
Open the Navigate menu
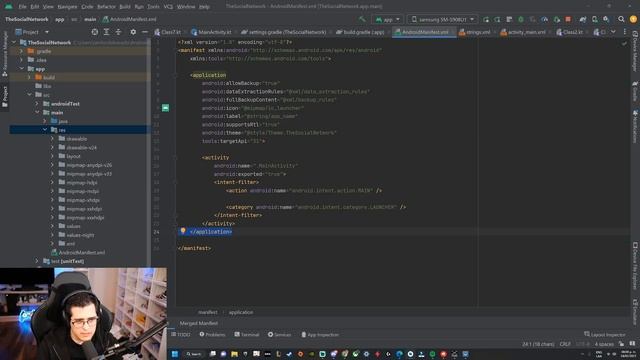point(67,7)
